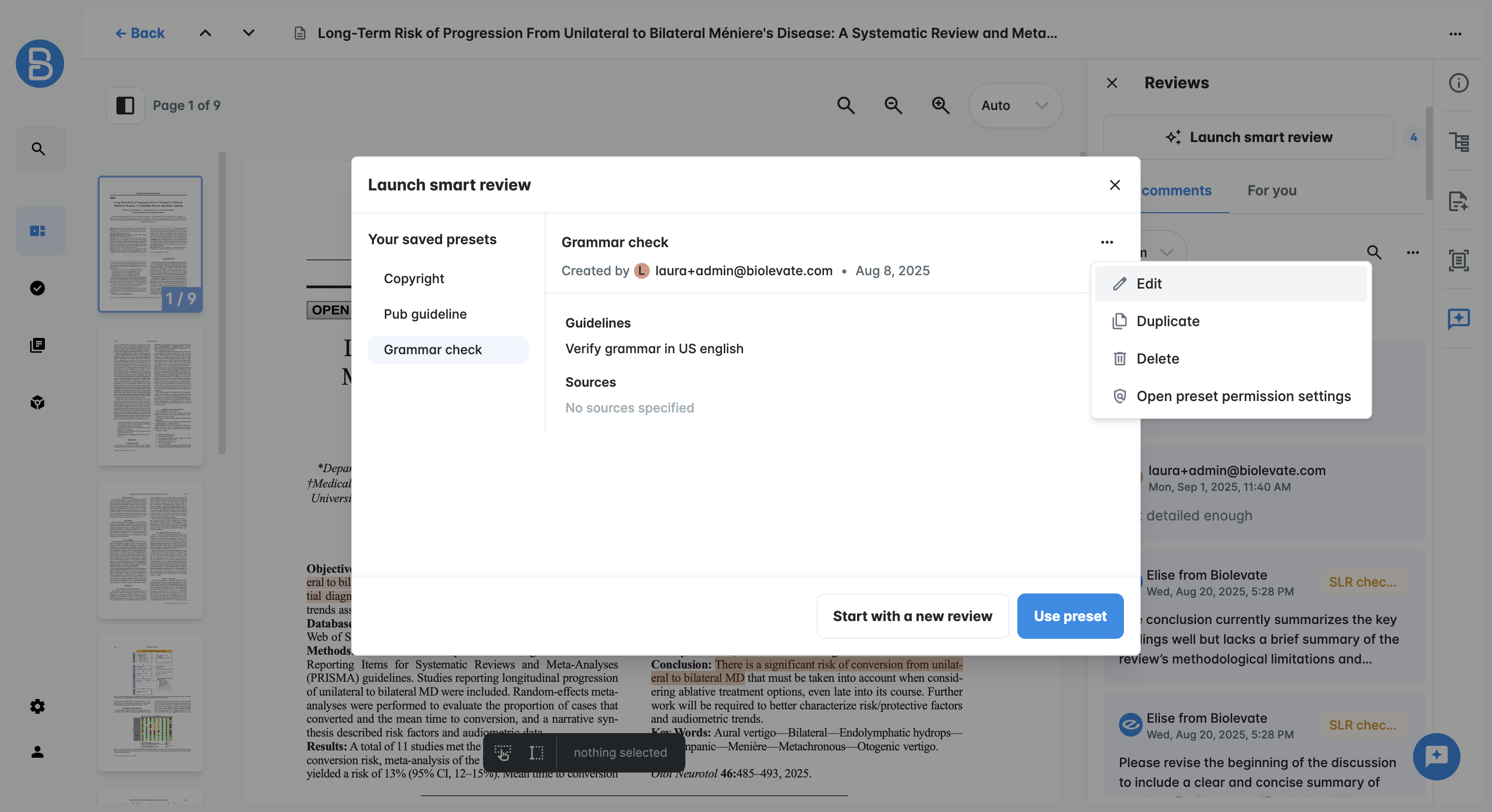The height and width of the screenshot is (812, 1492).
Task: Switch to the comments tab
Action: coord(1176,190)
